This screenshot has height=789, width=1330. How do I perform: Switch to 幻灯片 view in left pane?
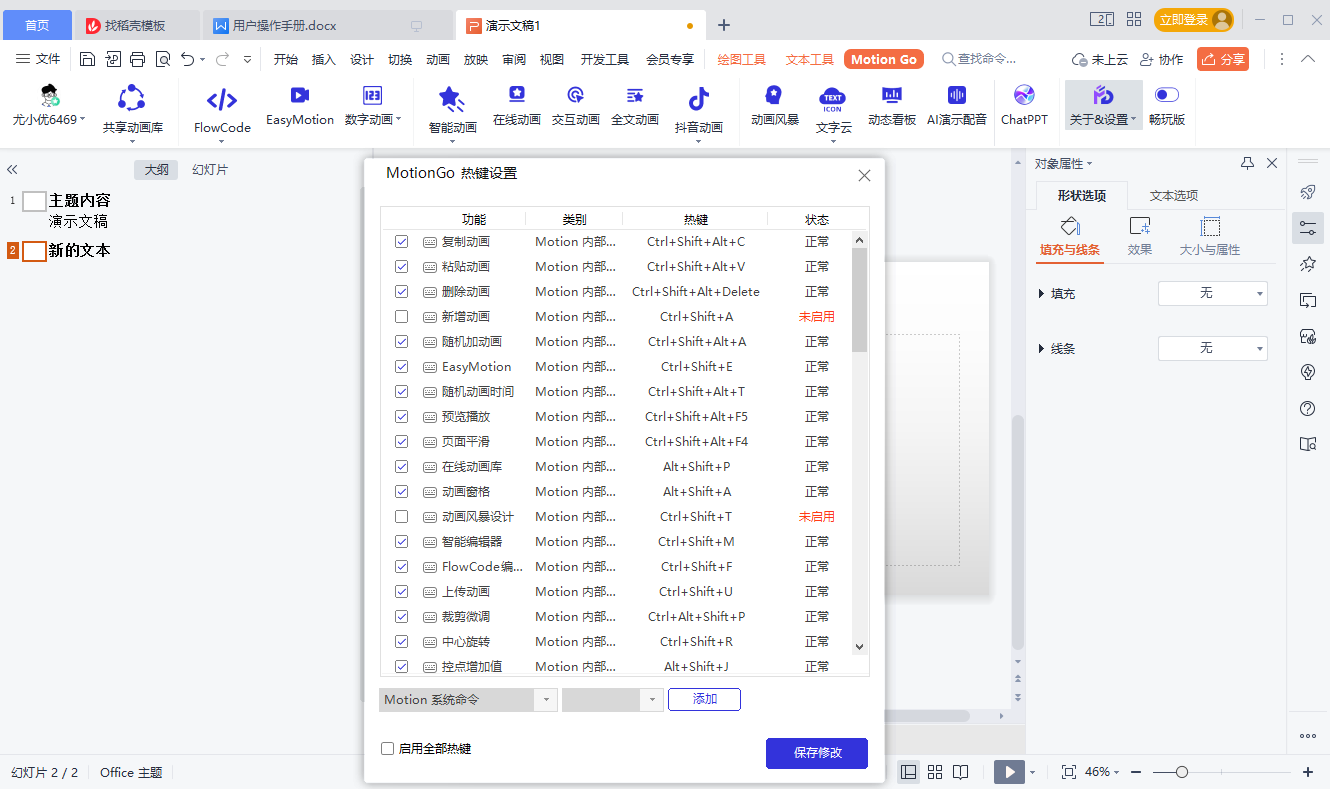coord(210,170)
